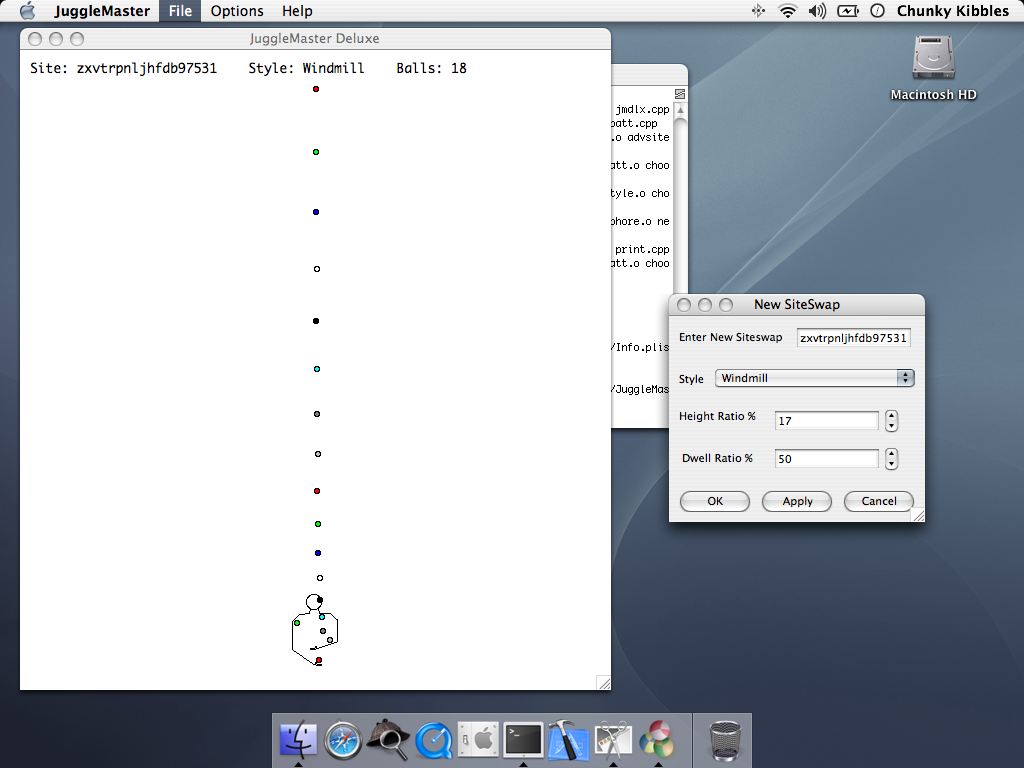Switch to Terminal in the Dock

pos(524,740)
